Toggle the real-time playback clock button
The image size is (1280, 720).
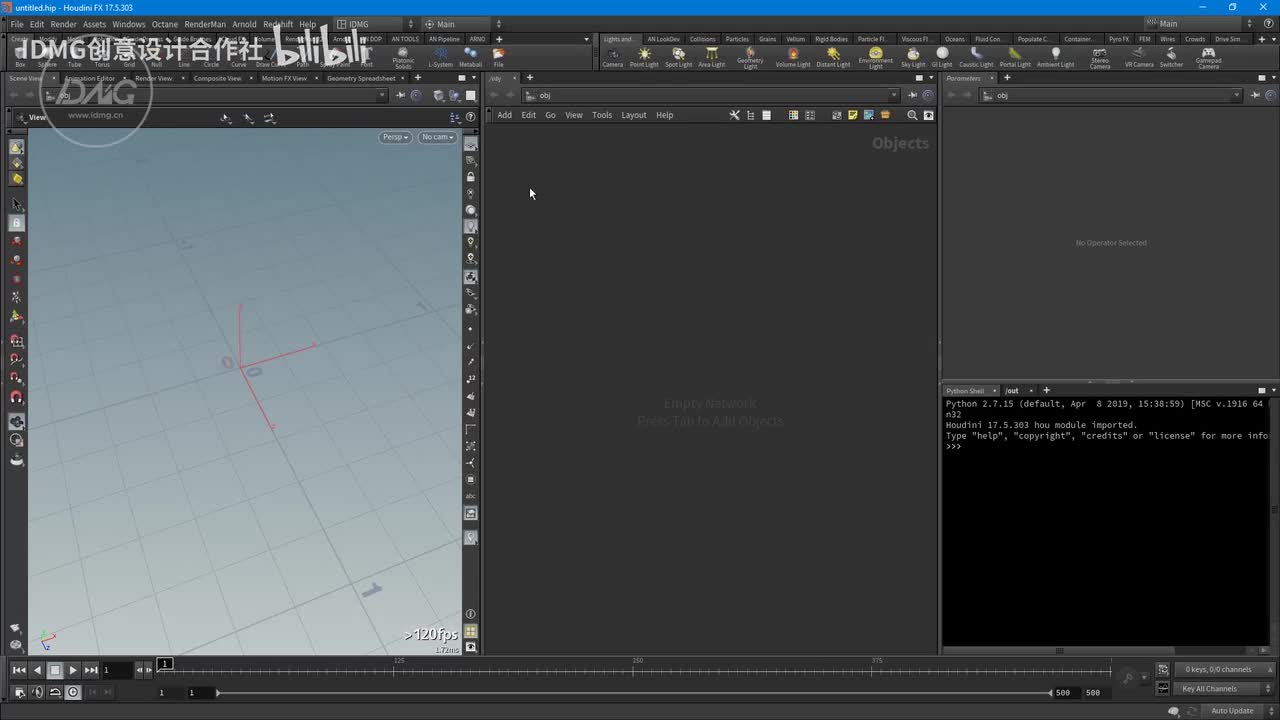point(73,692)
